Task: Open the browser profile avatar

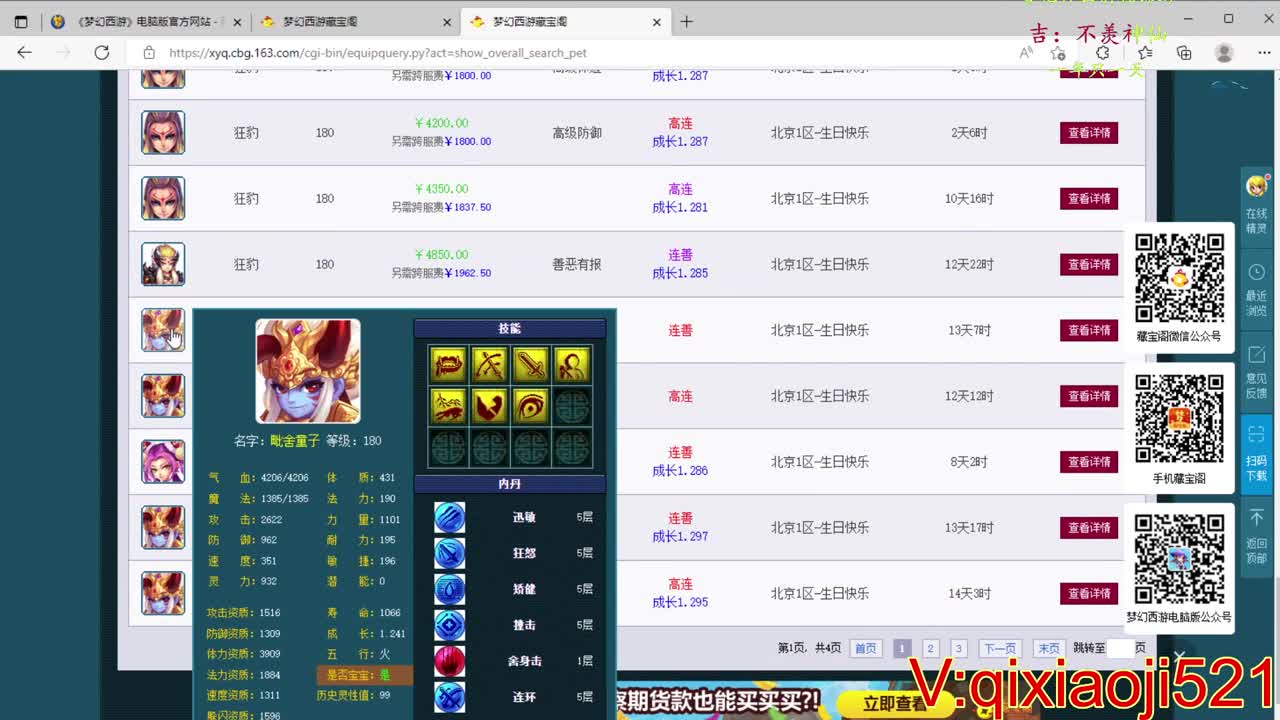Action: 1224,53
